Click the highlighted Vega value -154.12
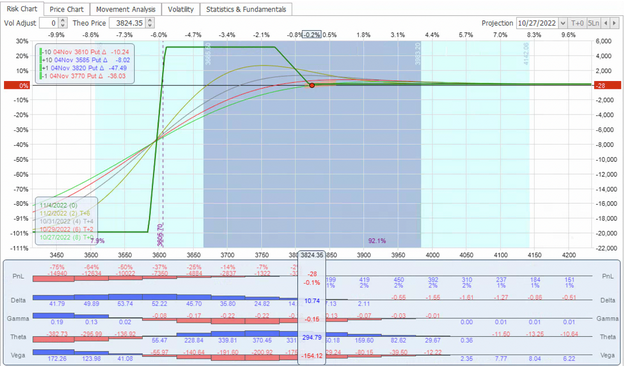 click(312, 355)
